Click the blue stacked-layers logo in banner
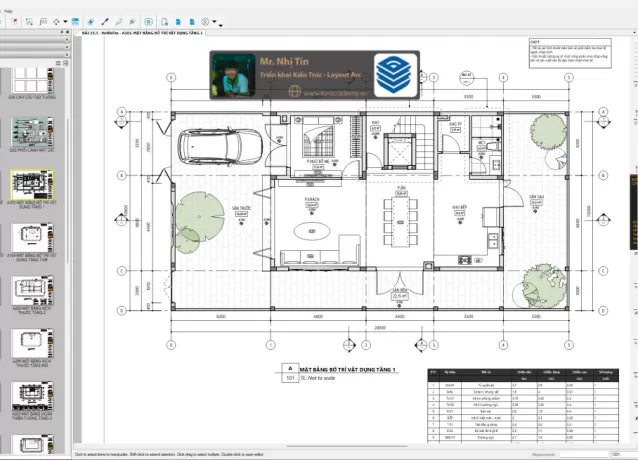This screenshot has width=638, height=460. (395, 75)
